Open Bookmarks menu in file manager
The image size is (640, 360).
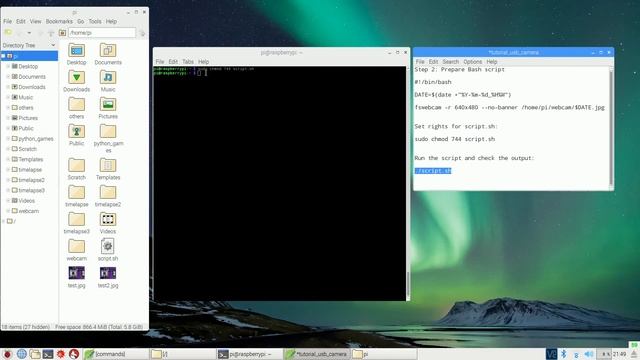(x=59, y=21)
